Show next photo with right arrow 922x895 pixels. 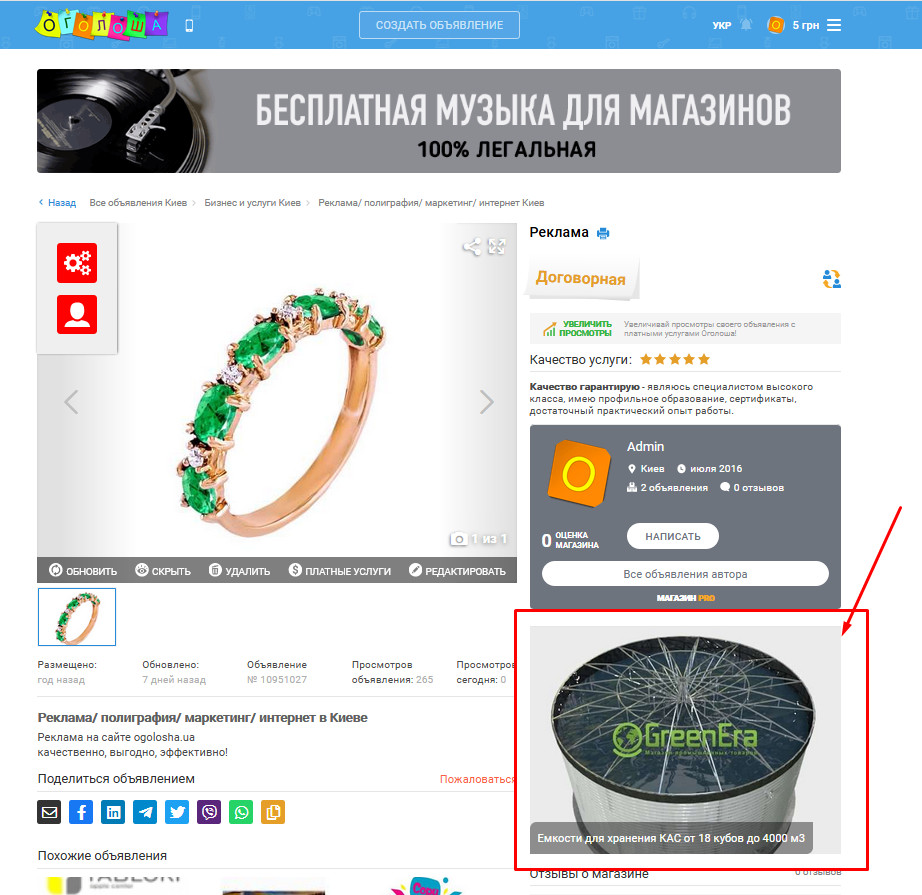click(x=486, y=402)
